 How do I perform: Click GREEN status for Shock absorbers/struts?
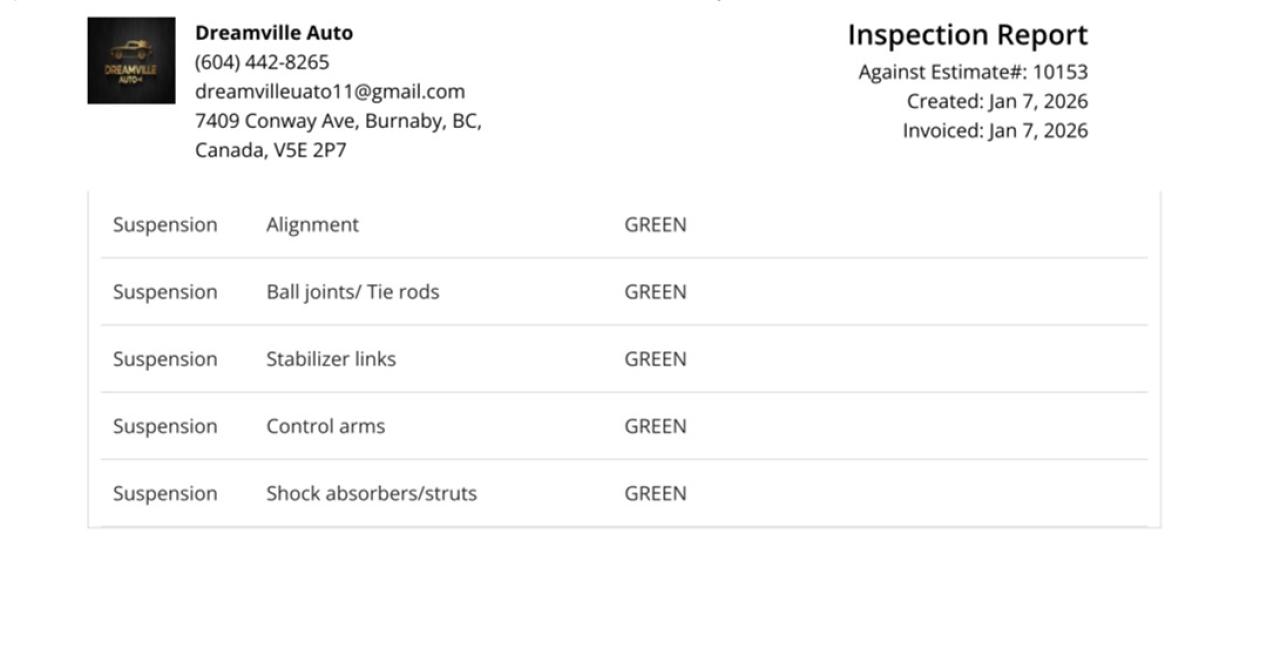coord(655,493)
